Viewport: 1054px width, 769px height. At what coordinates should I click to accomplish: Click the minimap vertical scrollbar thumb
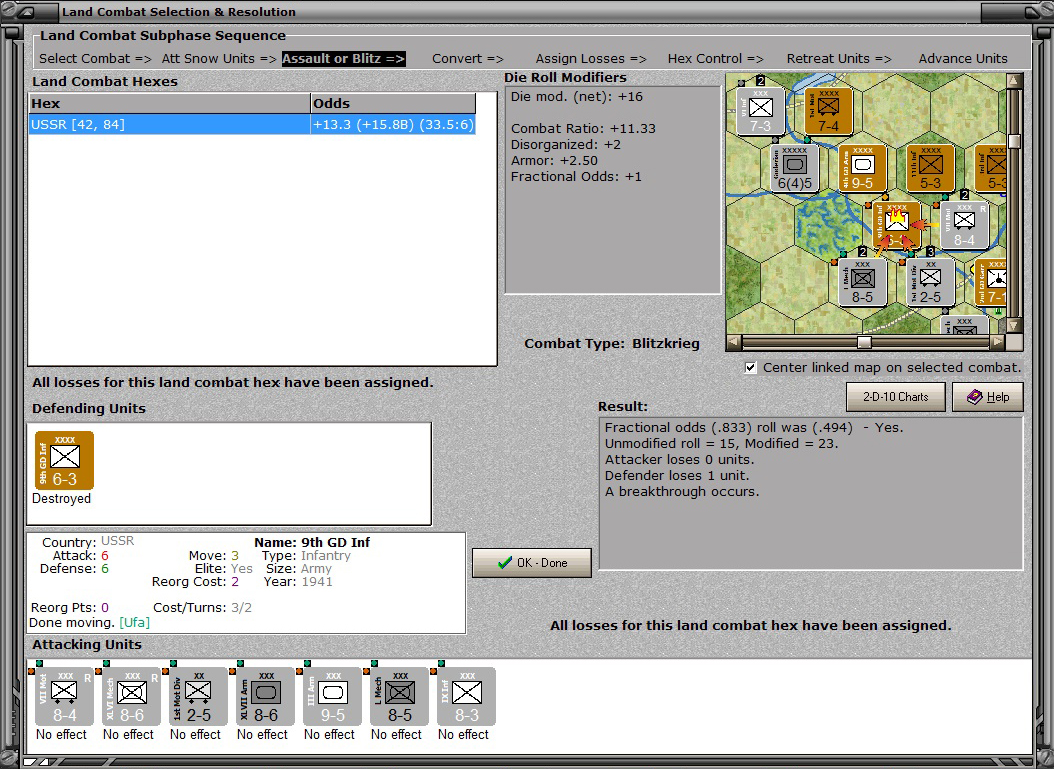pos(1014,141)
